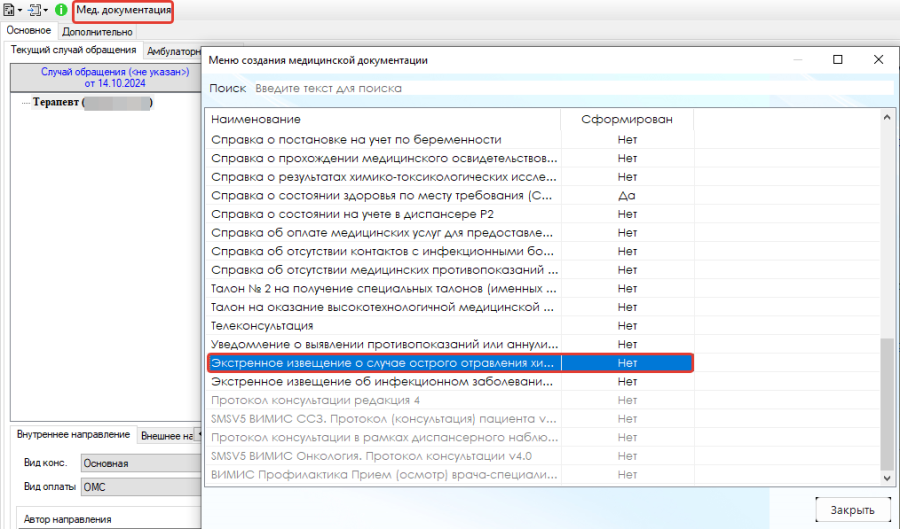The width and height of the screenshot is (900, 529).
Task: Select the Терапевт tree item
Action: click(x=92, y=102)
